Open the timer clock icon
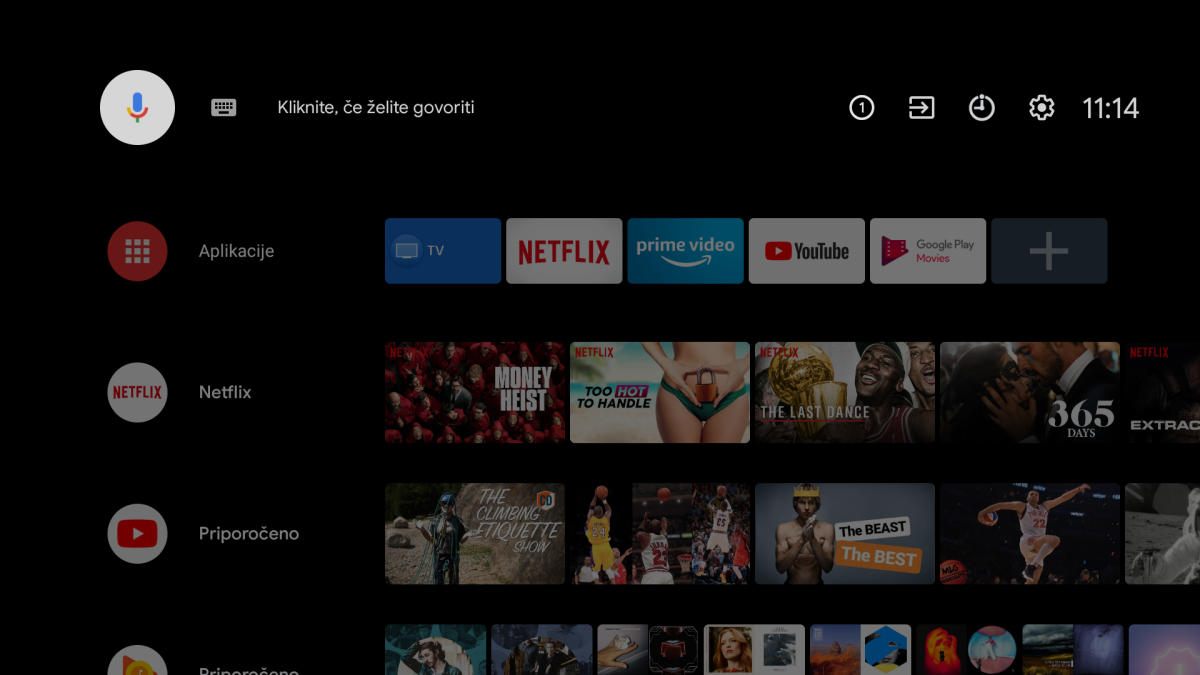Viewport: 1200px width, 675px height. pos(982,108)
